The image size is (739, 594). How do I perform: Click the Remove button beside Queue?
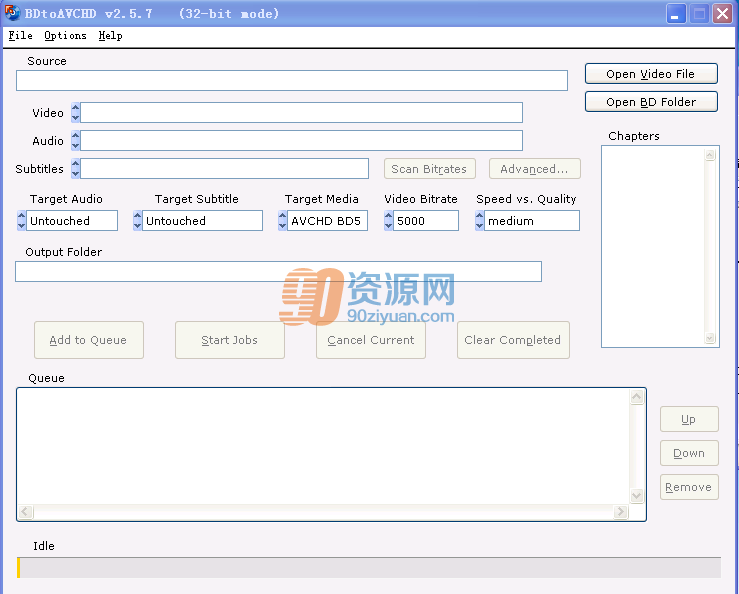tap(689, 487)
